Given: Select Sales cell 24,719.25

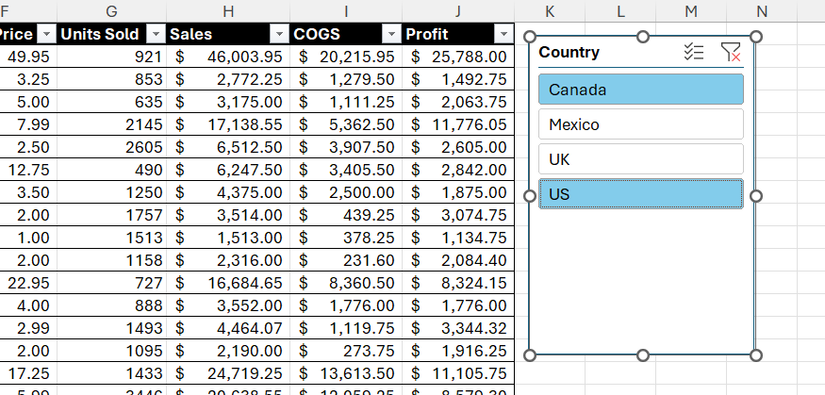Looking at the screenshot, I should (228, 373).
